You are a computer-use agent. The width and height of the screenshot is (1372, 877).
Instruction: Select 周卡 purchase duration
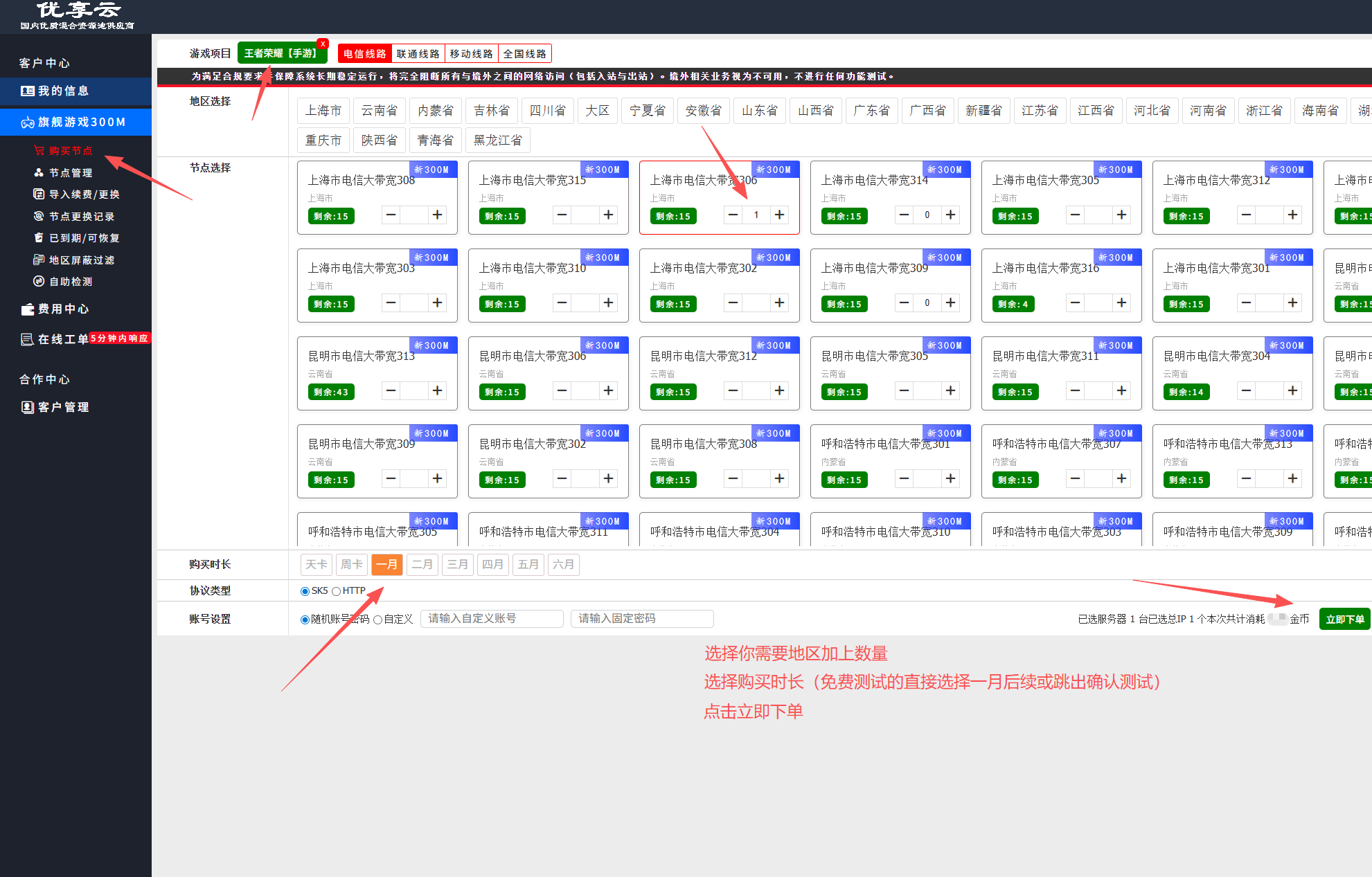352,564
